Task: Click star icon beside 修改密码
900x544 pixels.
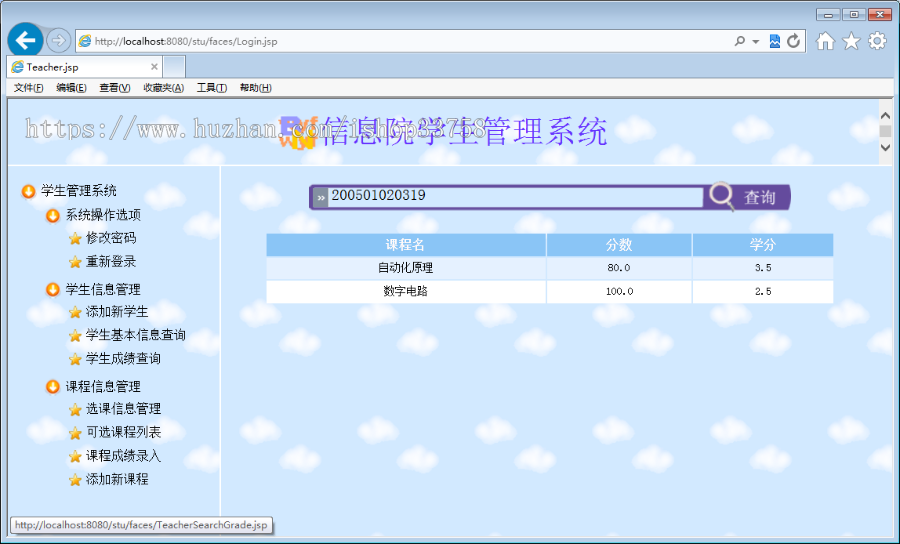Action: tap(75, 239)
